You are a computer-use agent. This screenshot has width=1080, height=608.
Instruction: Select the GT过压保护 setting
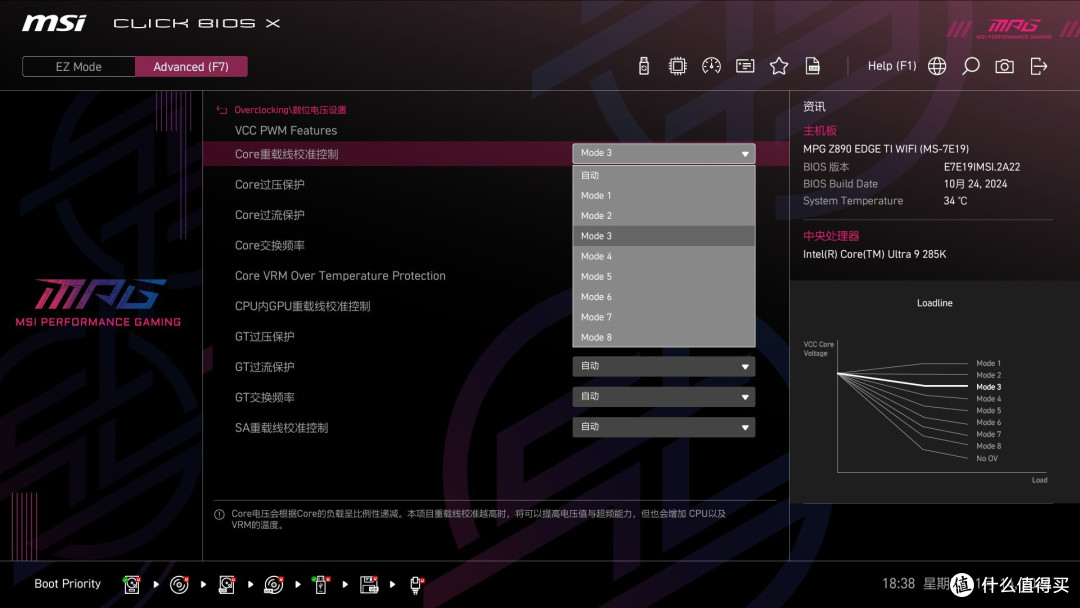(264, 336)
